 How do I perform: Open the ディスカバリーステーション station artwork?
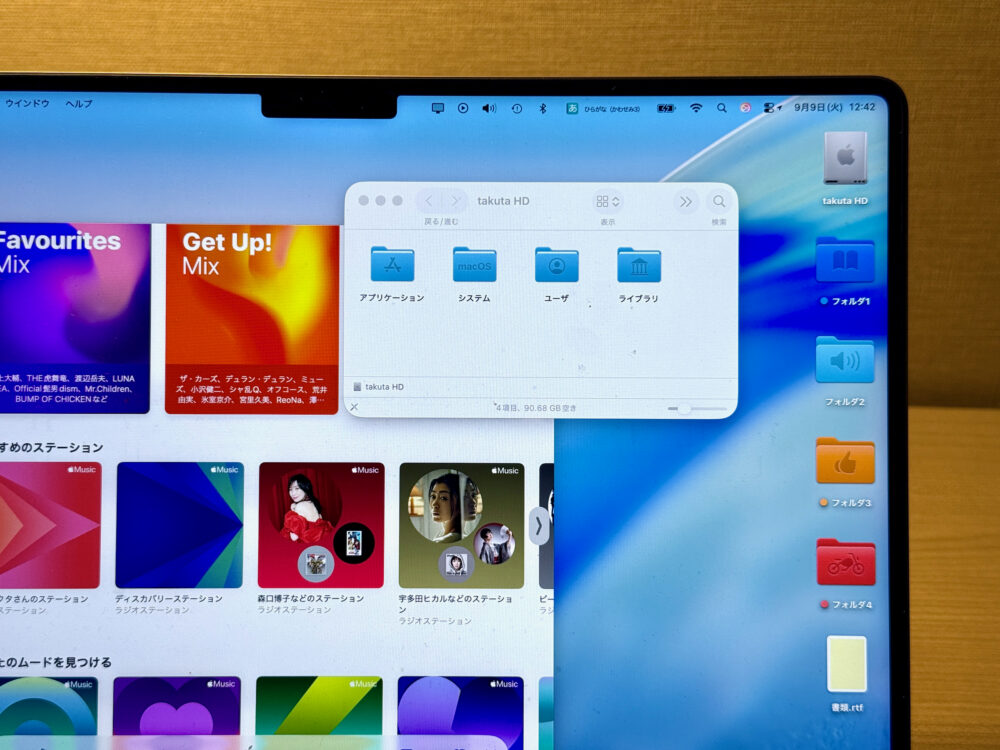coord(179,525)
